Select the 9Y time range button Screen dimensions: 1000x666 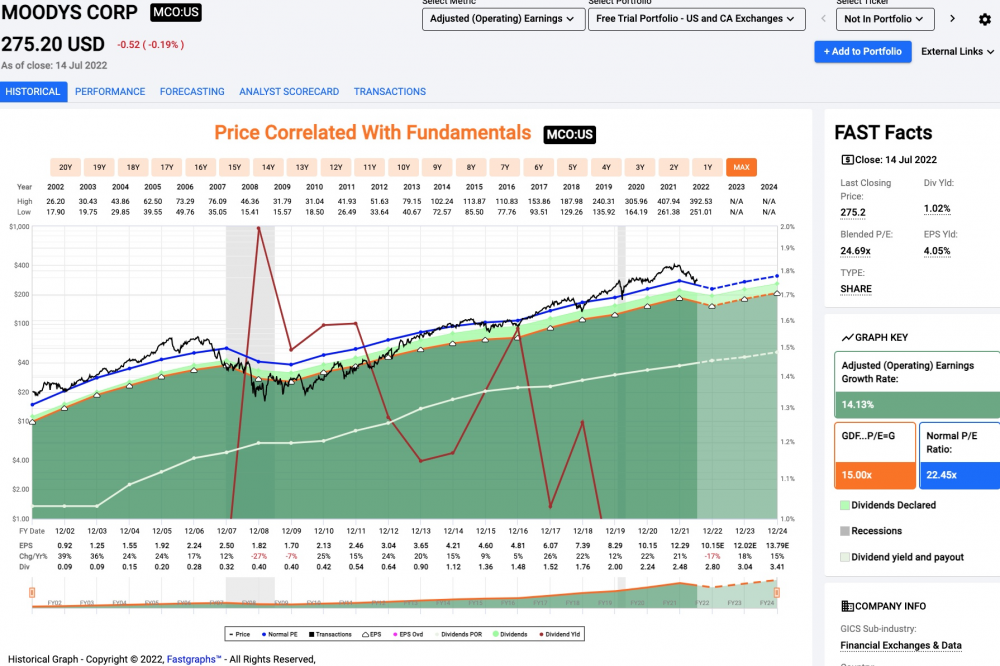pyautogui.click(x=438, y=167)
